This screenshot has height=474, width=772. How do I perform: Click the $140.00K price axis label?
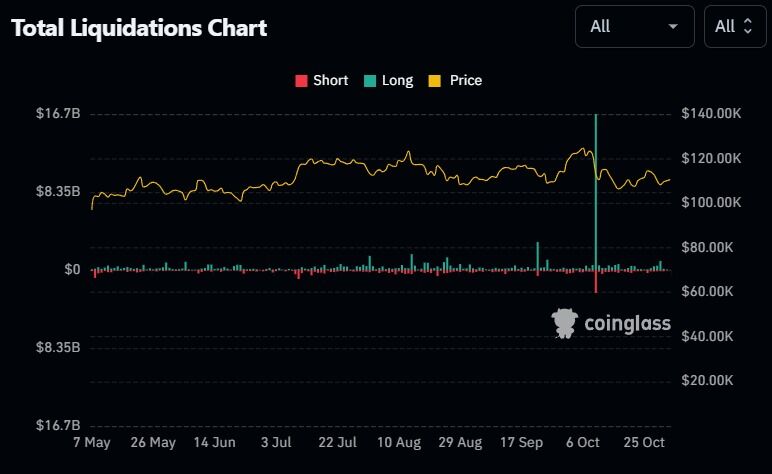pyautogui.click(x=710, y=114)
